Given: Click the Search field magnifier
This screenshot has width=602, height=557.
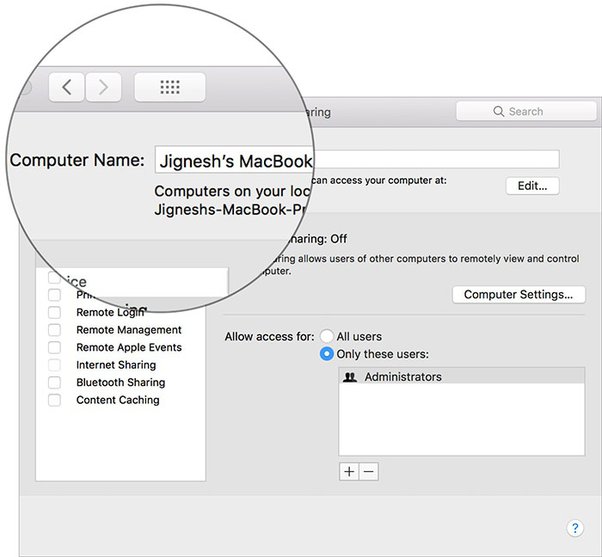Looking at the screenshot, I should point(498,111).
